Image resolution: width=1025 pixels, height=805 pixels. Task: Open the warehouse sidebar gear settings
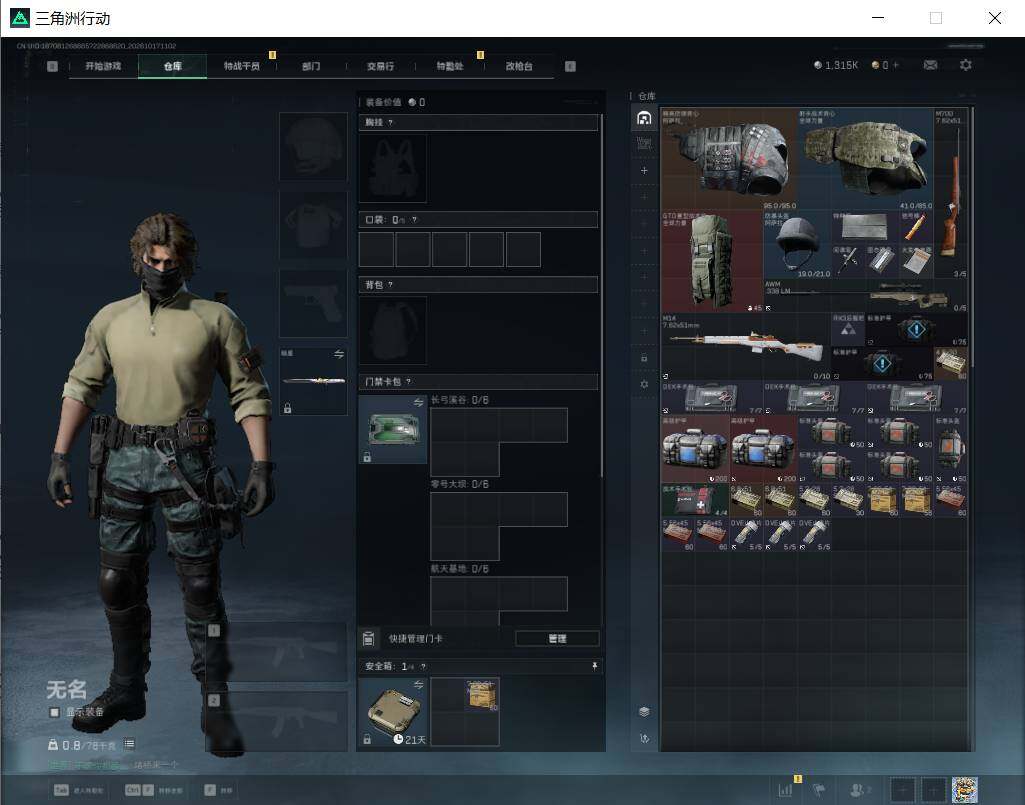tap(644, 385)
